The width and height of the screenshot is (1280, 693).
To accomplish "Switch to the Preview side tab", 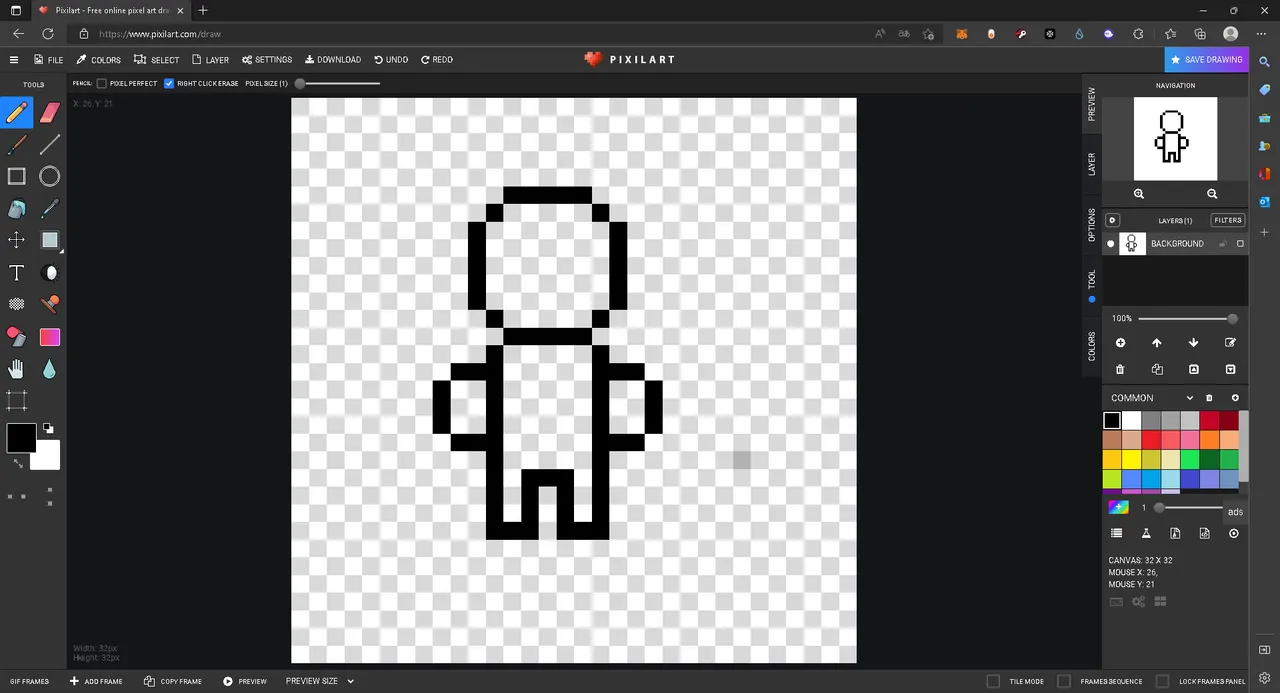I will tap(1092, 104).
